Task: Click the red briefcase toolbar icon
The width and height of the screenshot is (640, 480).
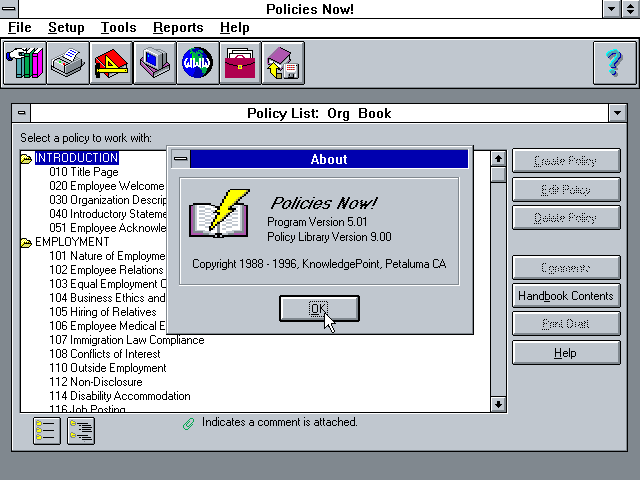Action: [240, 63]
